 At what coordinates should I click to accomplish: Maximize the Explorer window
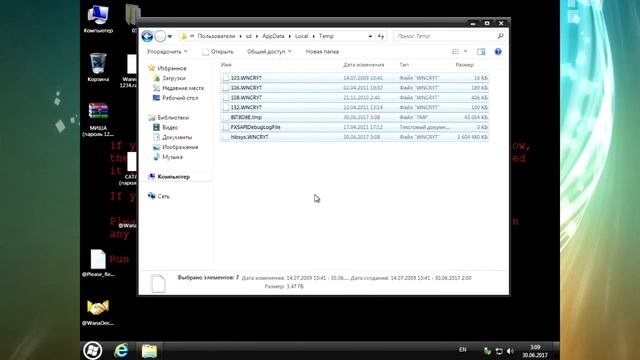pyautogui.click(x=487, y=23)
